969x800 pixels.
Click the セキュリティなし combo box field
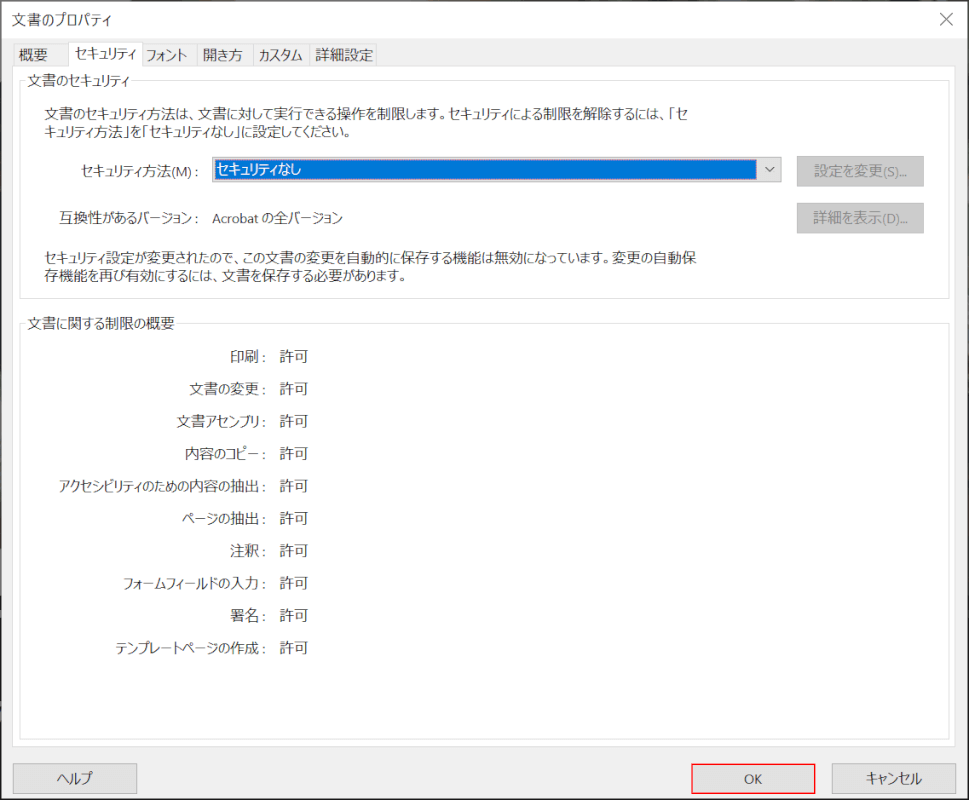tap(485, 170)
